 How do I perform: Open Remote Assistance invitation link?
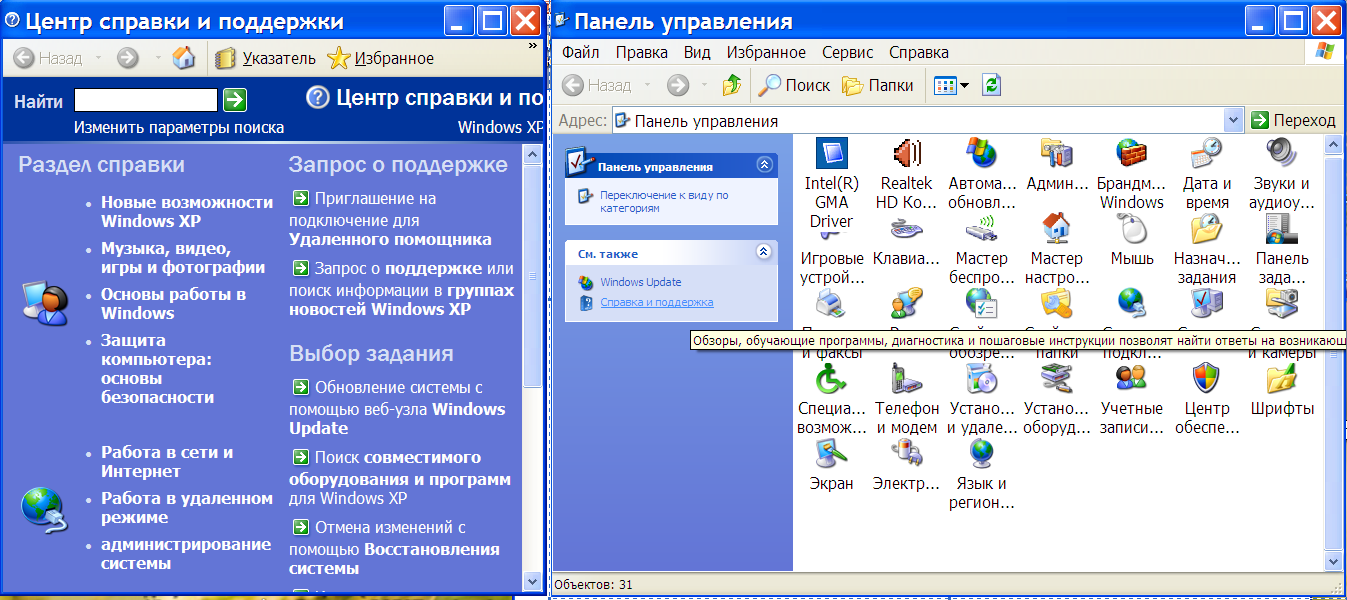click(390, 219)
